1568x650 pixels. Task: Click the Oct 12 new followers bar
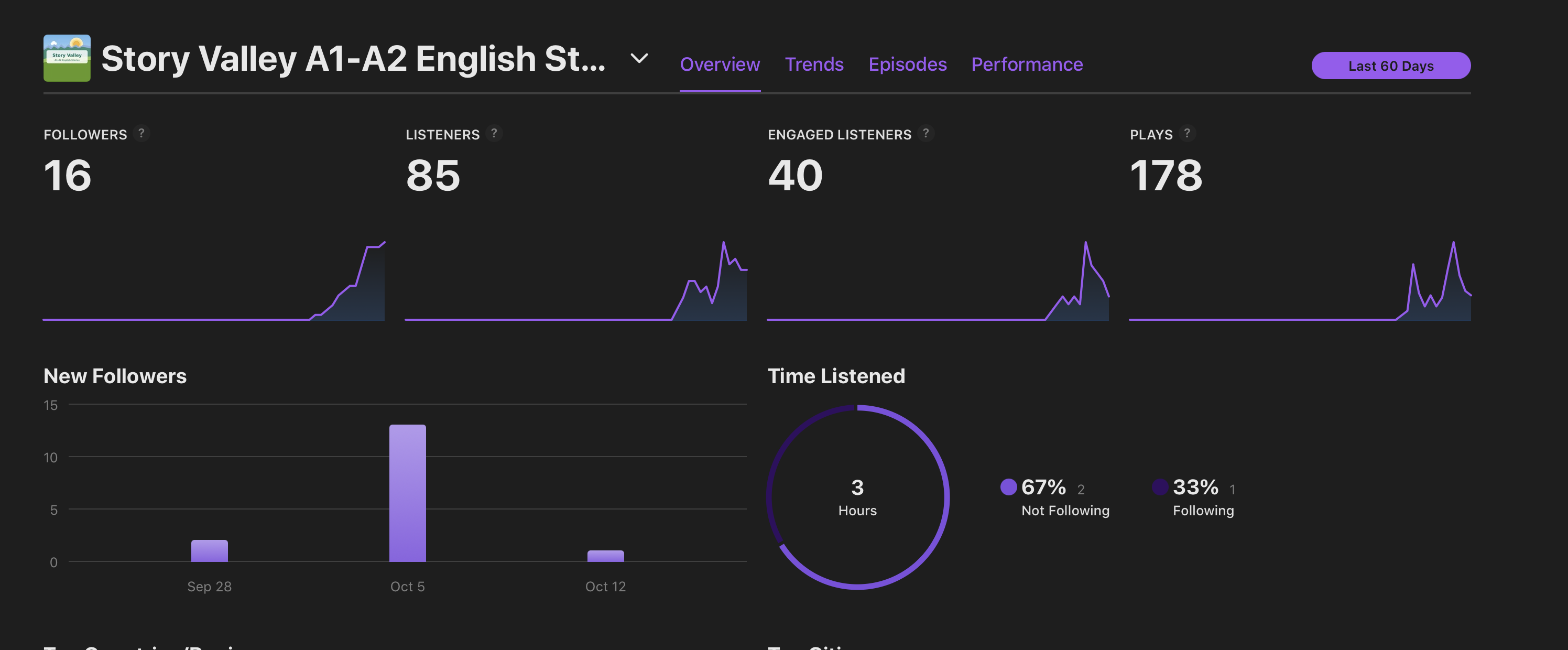(605, 556)
